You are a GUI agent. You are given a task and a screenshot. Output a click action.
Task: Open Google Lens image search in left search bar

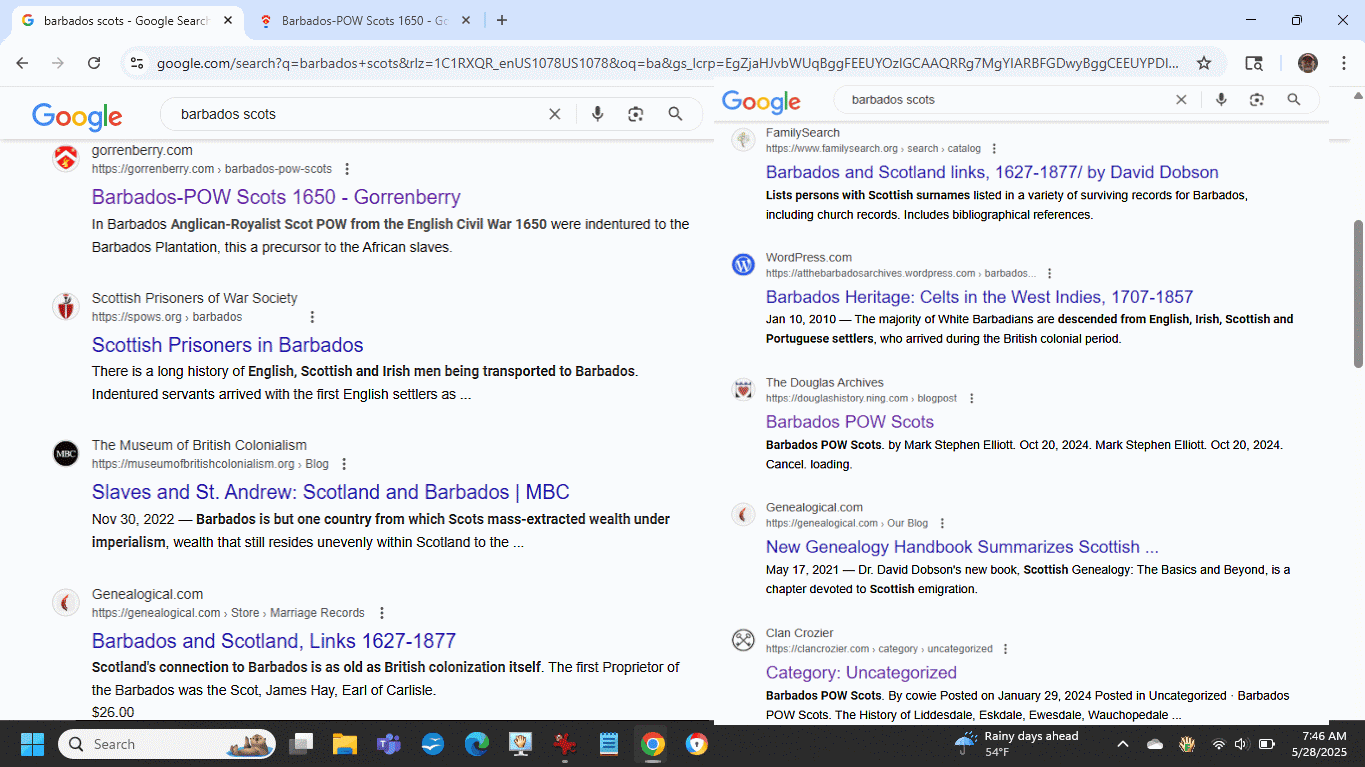click(x=635, y=114)
